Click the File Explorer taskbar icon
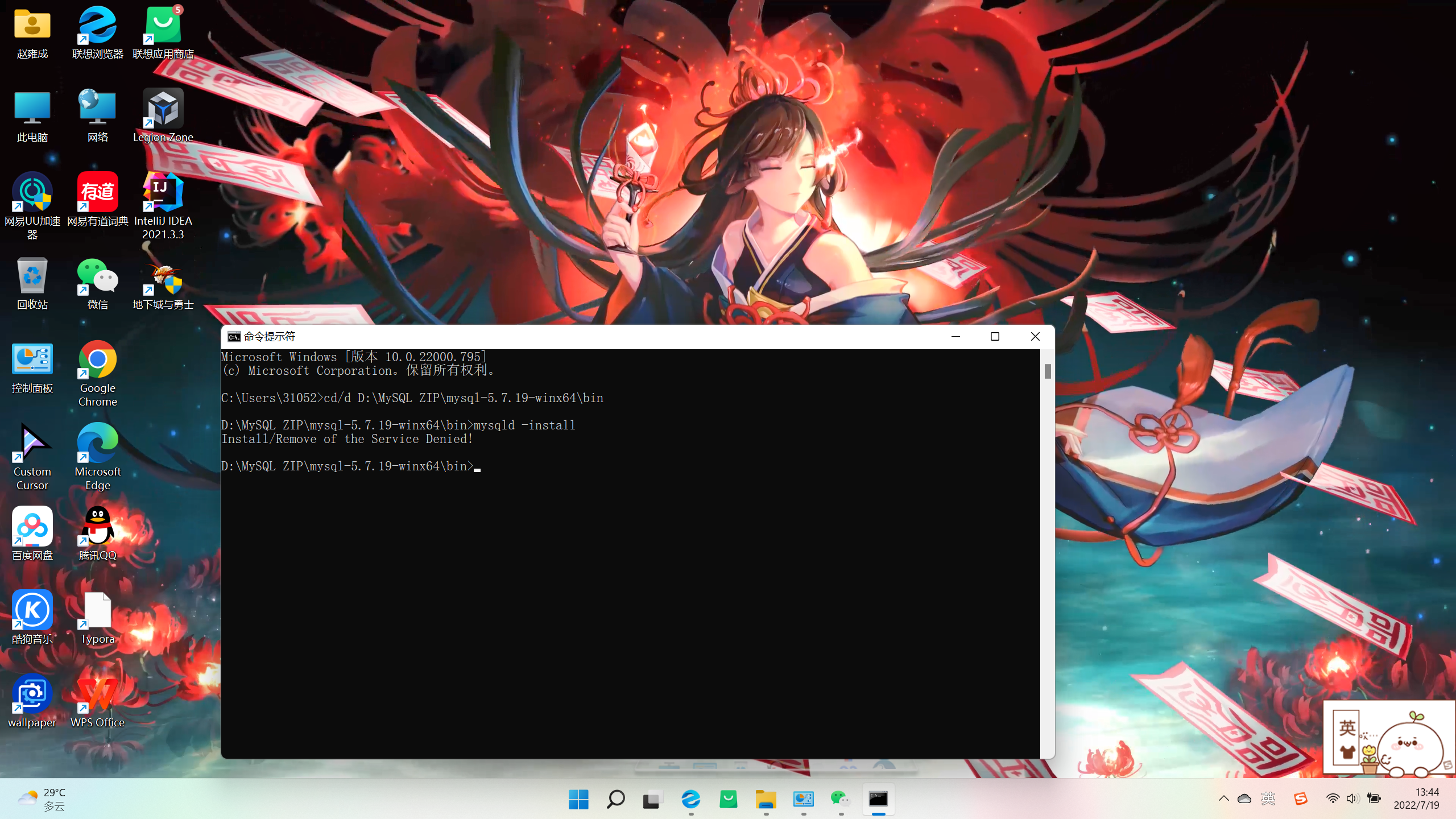The image size is (1456, 819). (766, 799)
